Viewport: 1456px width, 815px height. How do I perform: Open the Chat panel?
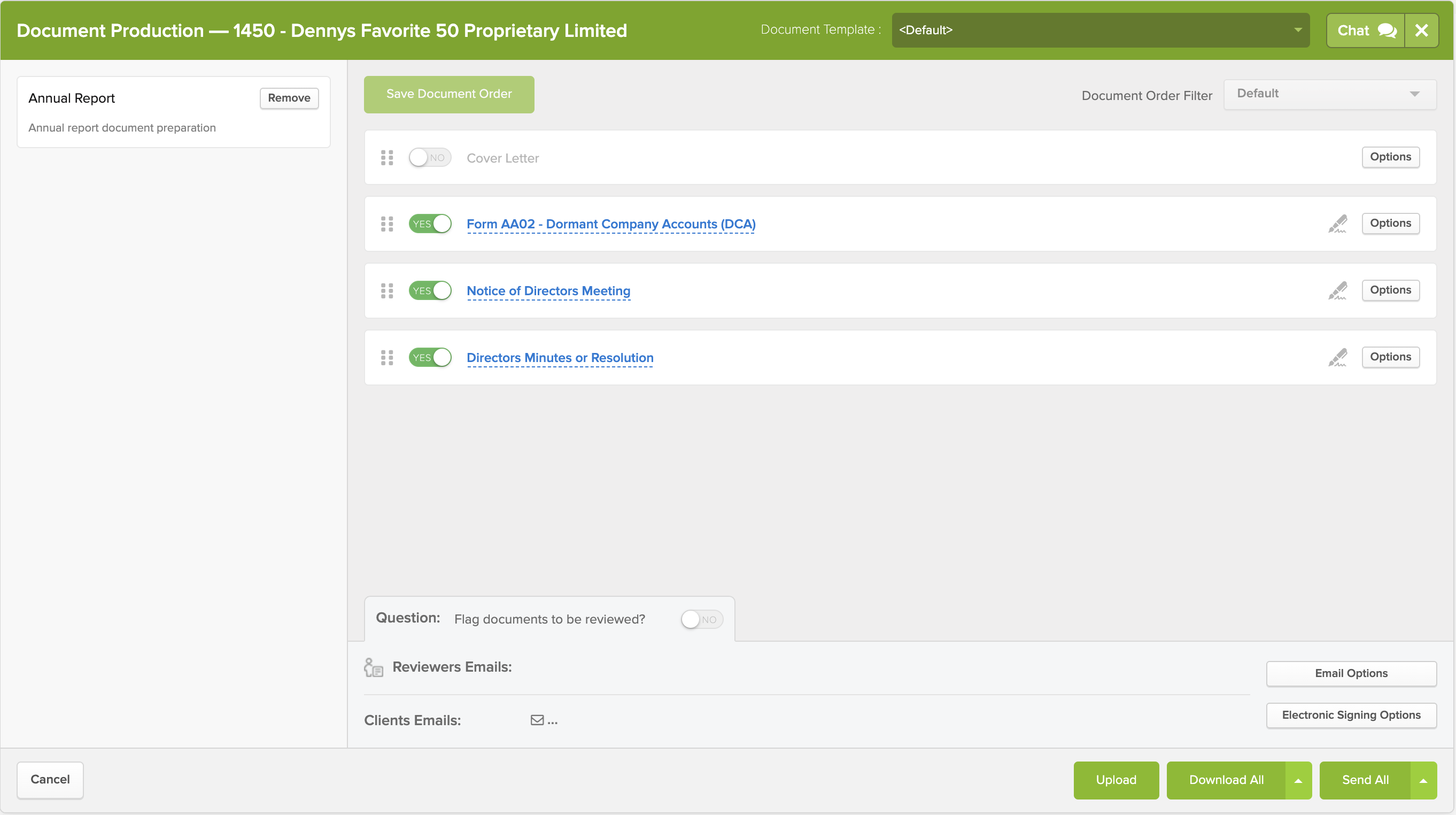[1365, 30]
